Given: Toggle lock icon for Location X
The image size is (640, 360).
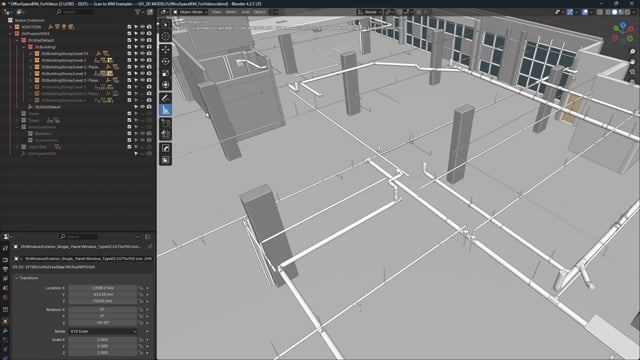Looking at the screenshot, I should [141, 288].
